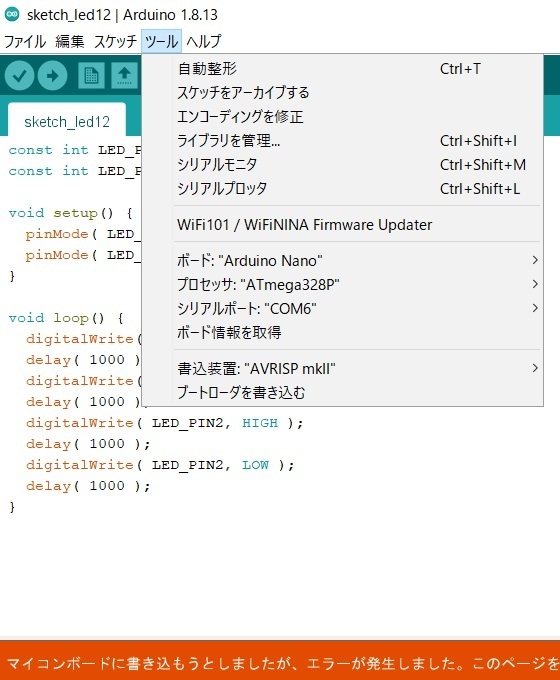Image resolution: width=560 pixels, height=680 pixels.
Task: Select ブートローダを書き込む
Action: [343, 392]
